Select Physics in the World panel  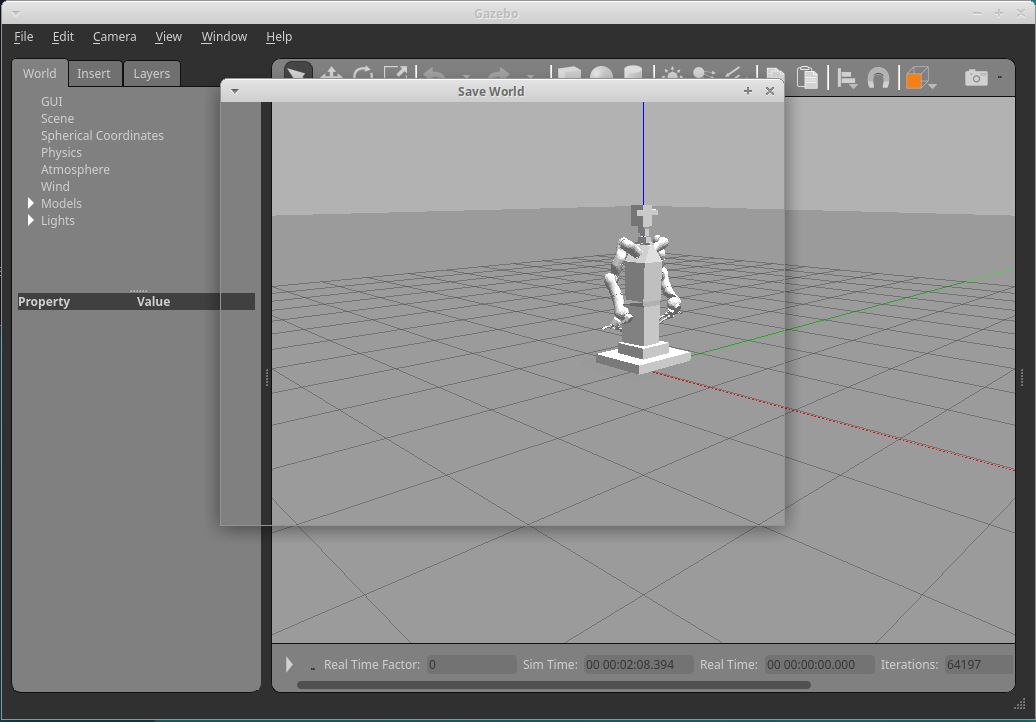61,152
